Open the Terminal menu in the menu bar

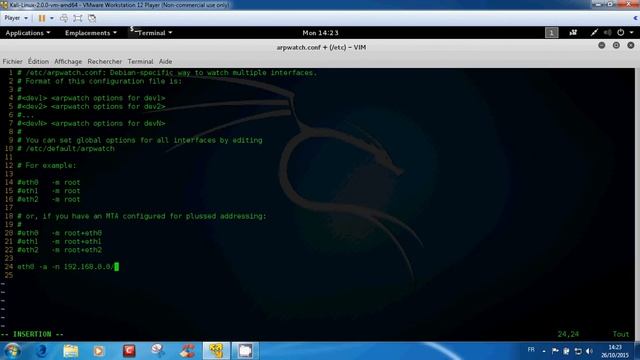[x=140, y=62]
